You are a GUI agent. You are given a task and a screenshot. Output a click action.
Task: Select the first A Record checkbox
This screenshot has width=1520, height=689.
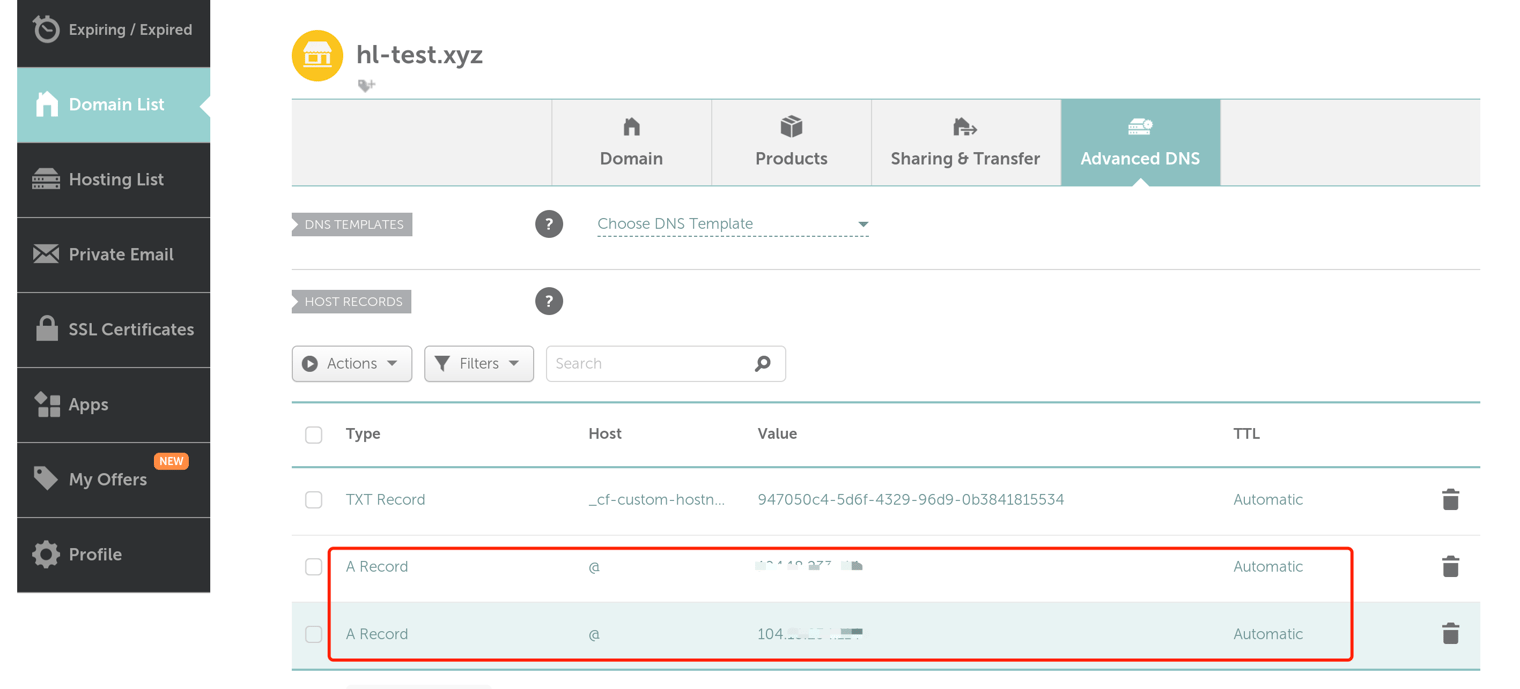[x=314, y=567]
